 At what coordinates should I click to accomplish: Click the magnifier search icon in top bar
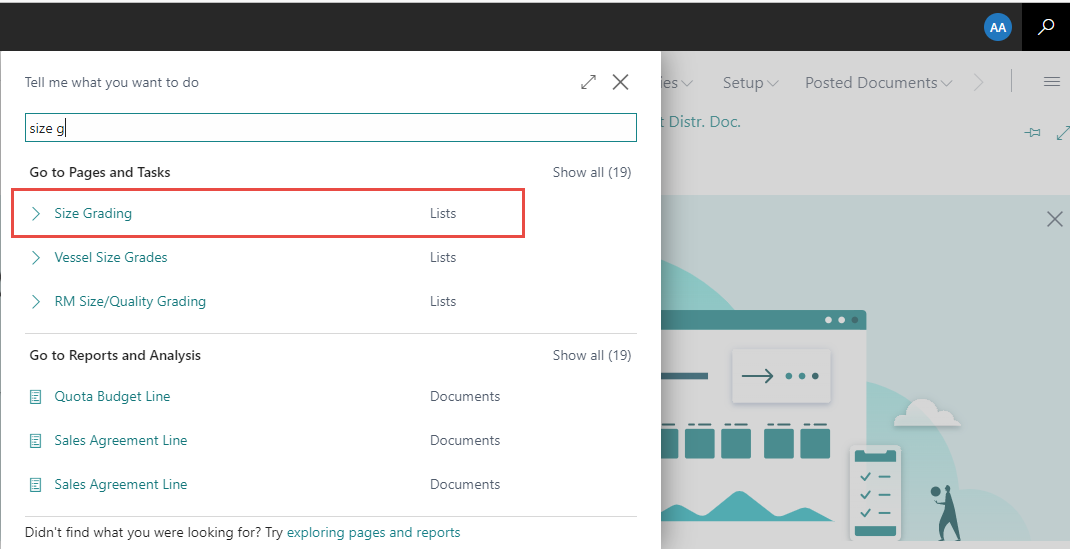point(1046,27)
